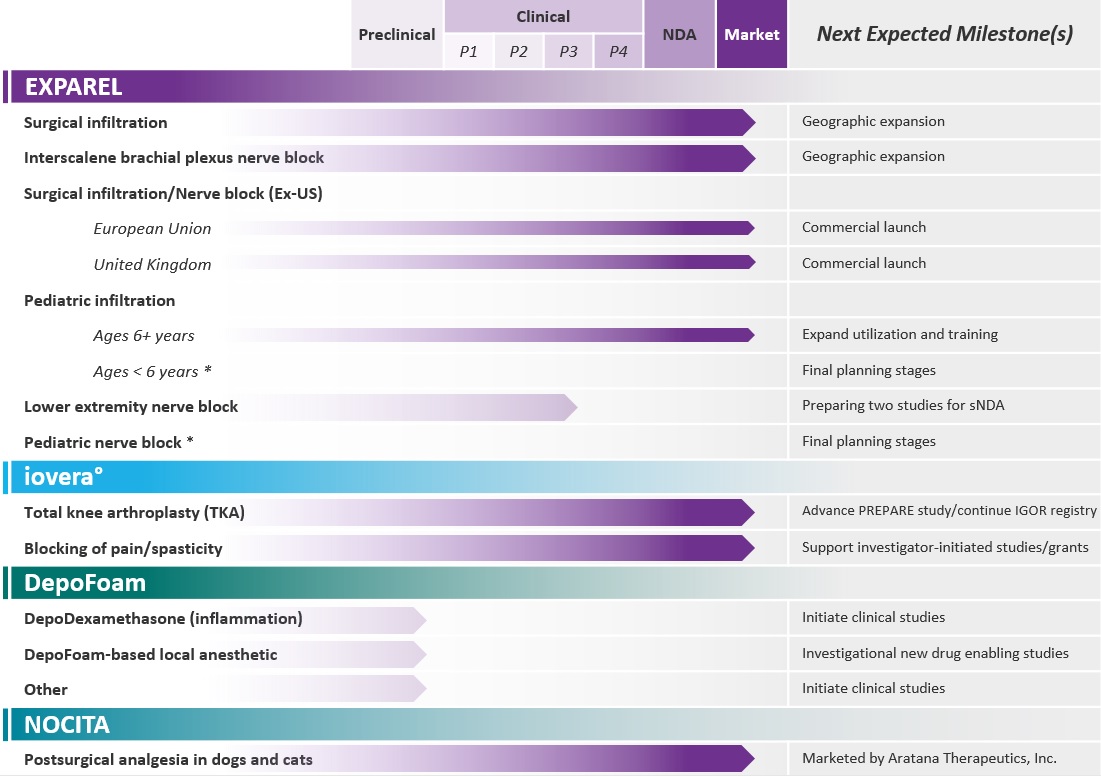Click the Next Expected Milestone(s) header

click(944, 34)
